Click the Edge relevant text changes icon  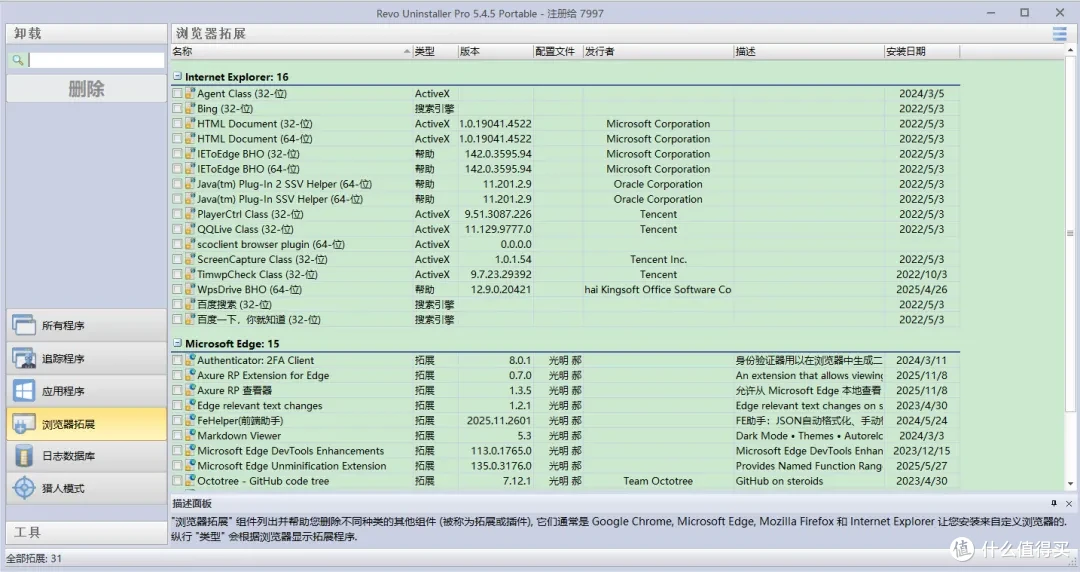coord(190,405)
